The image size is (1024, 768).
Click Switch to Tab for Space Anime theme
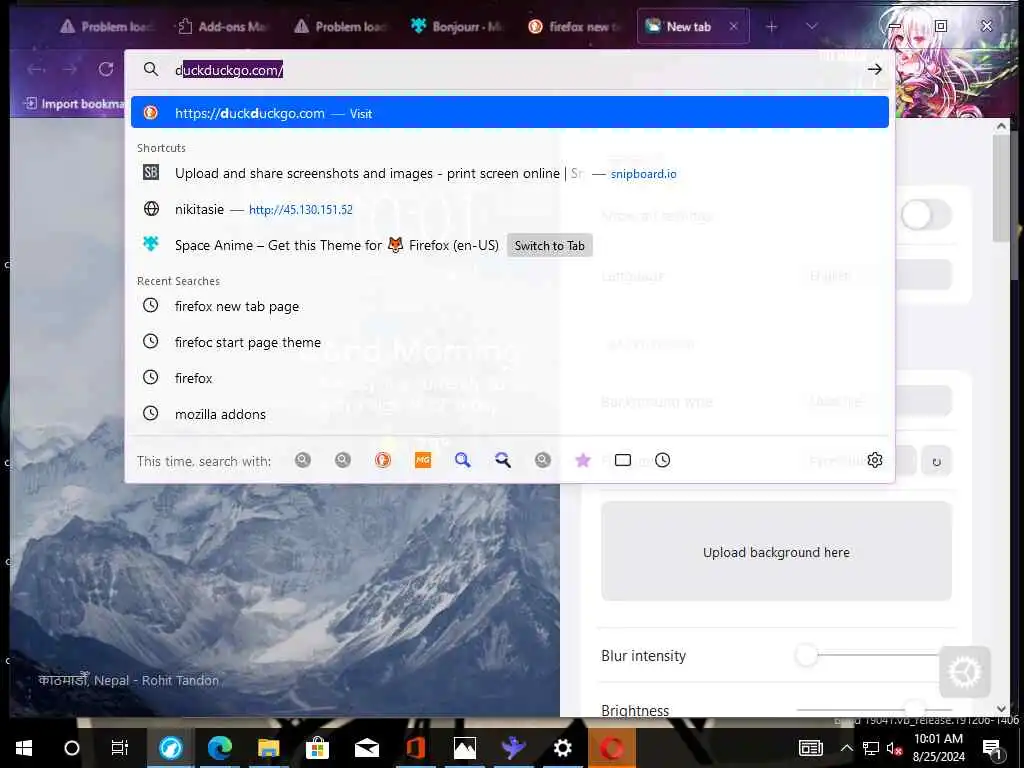tap(549, 246)
